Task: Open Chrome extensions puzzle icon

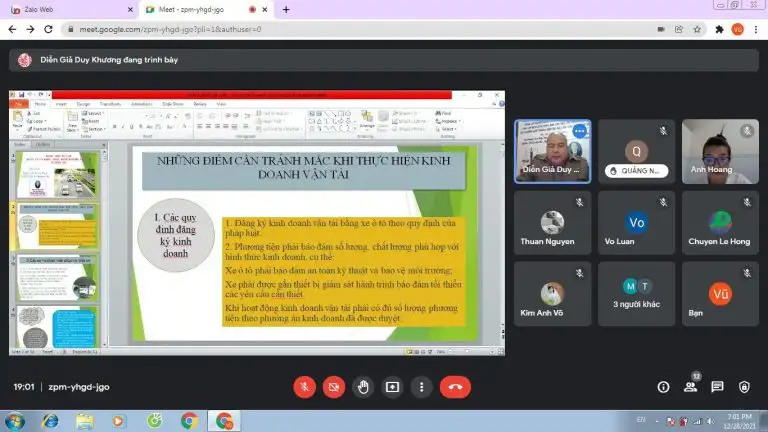Action: click(719, 29)
